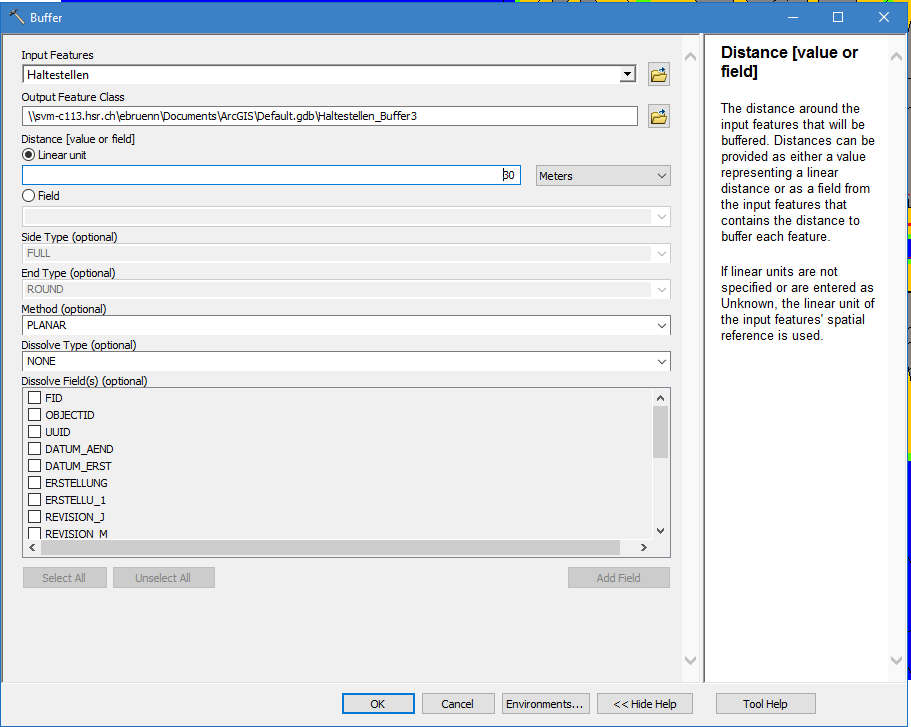Enable the OBJECTID checkbox
The height and width of the screenshot is (727, 911).
tap(35, 415)
